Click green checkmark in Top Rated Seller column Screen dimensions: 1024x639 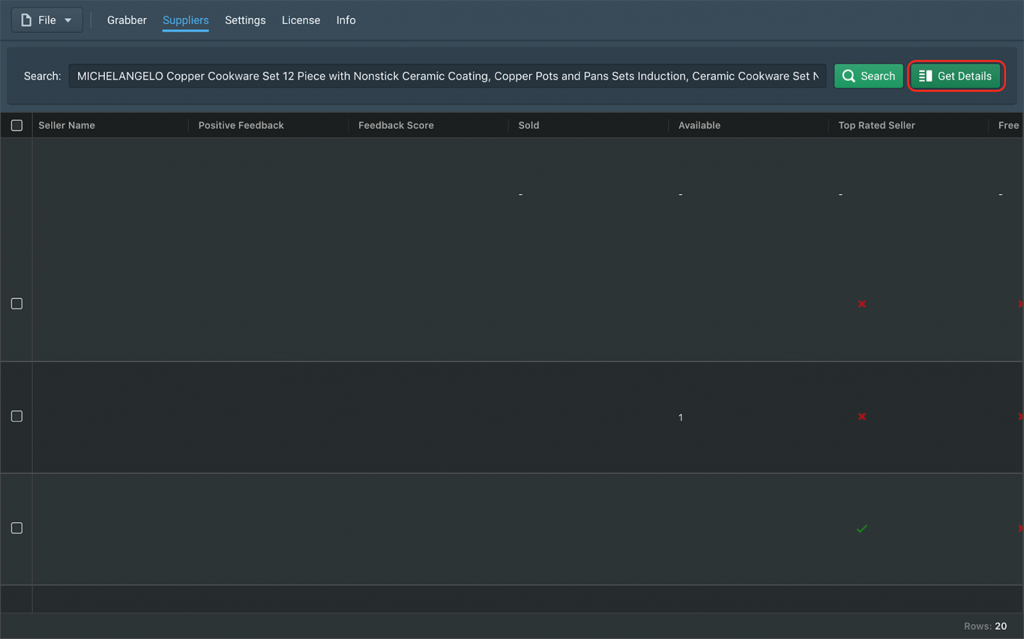click(862, 528)
